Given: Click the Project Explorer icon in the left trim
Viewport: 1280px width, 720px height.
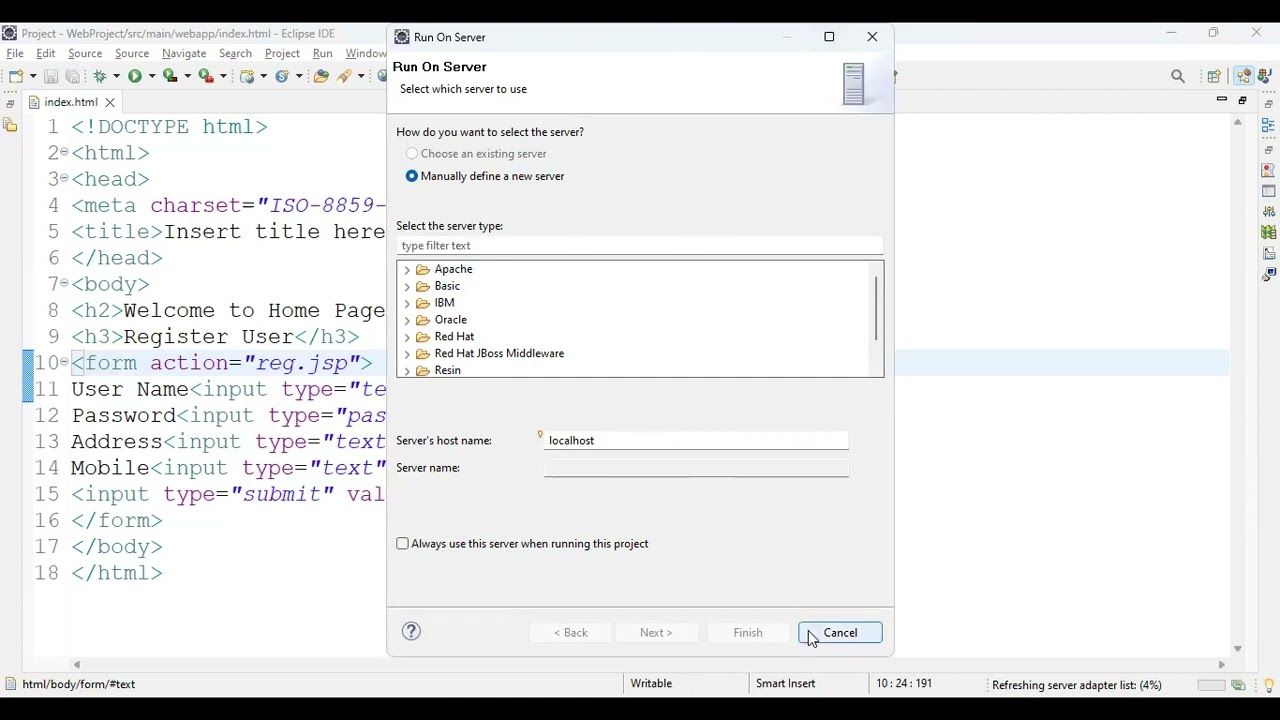Looking at the screenshot, I should 10,125.
